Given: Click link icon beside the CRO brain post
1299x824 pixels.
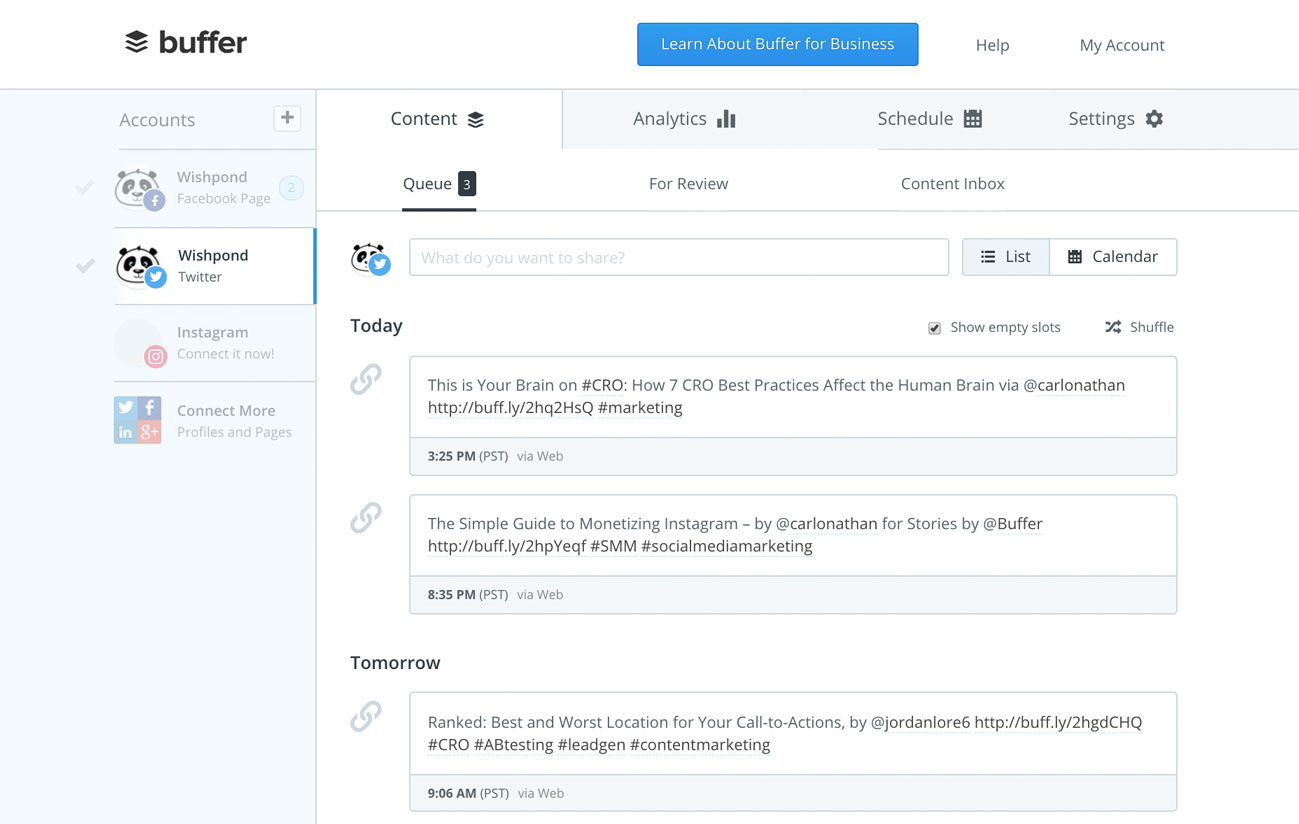Looking at the screenshot, I should 366,379.
